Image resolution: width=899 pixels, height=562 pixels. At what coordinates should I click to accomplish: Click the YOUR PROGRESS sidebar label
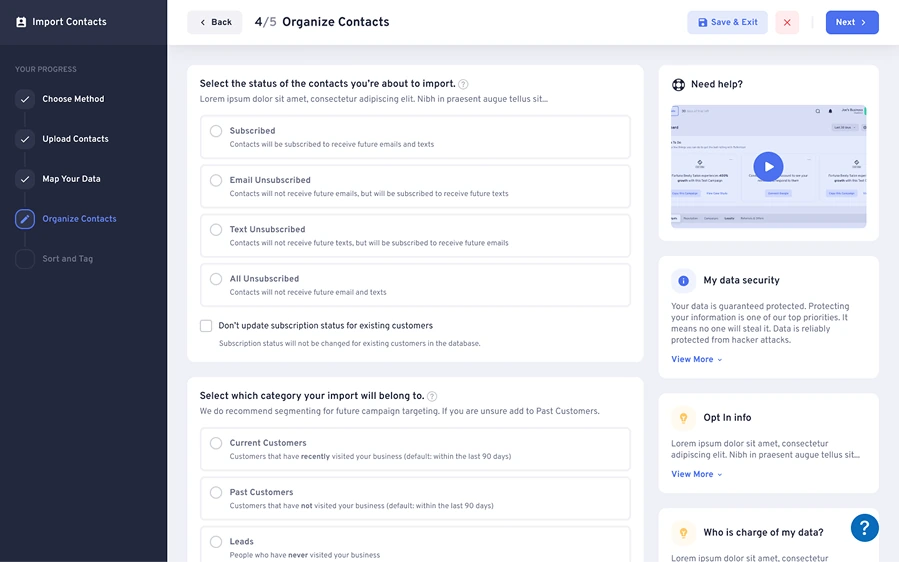(x=46, y=69)
